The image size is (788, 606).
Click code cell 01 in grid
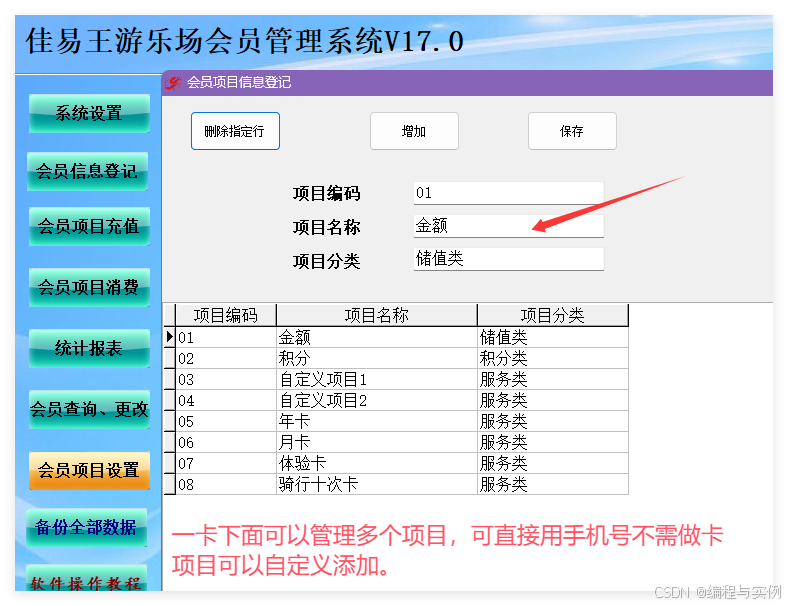click(226, 337)
